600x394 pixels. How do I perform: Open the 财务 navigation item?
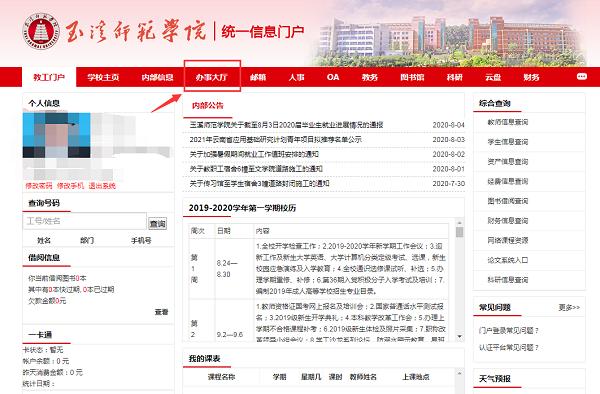coord(531,77)
